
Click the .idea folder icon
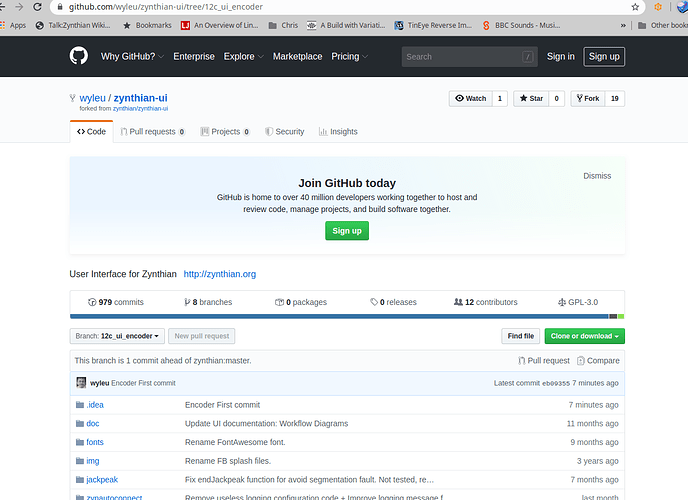pos(79,405)
